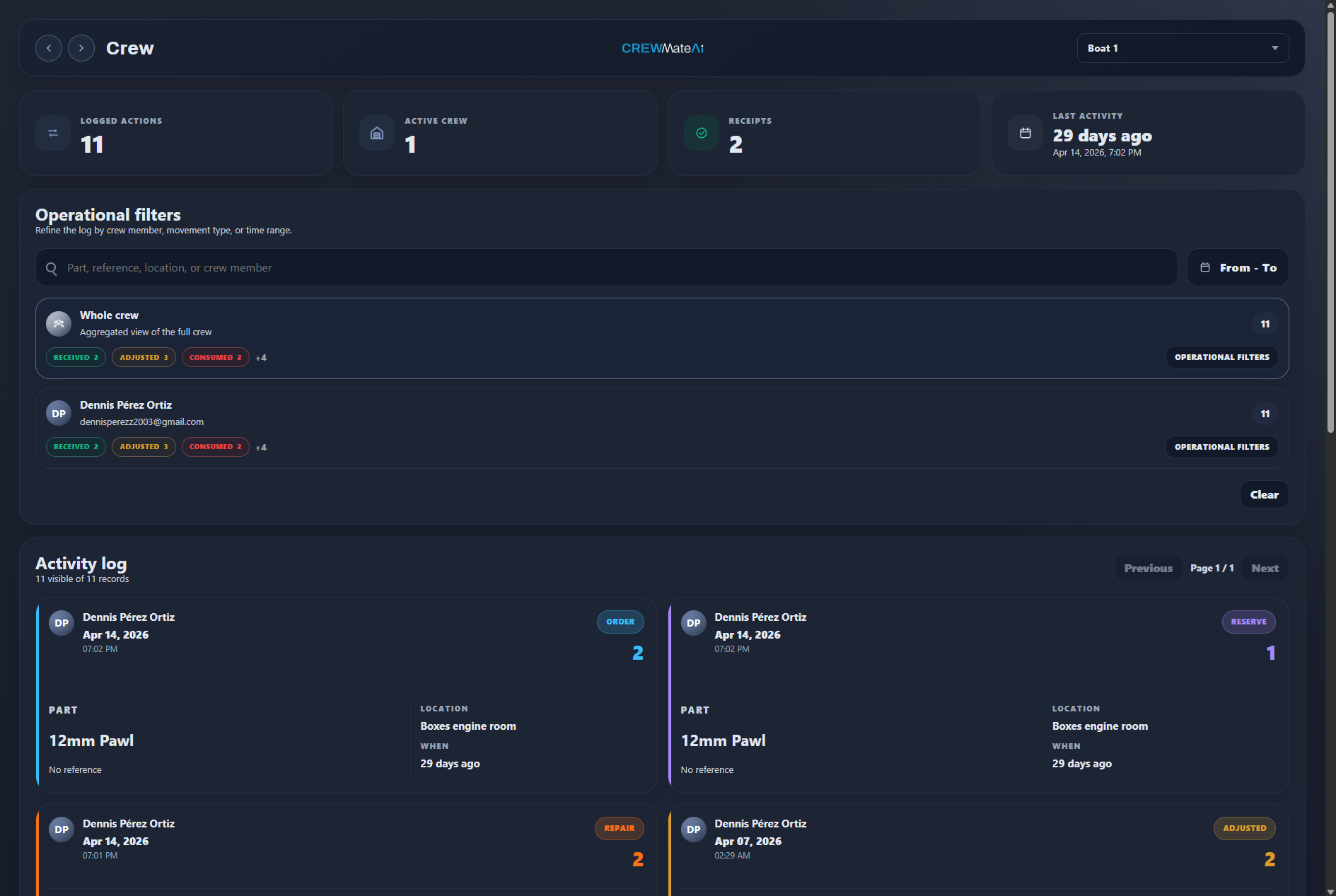Click the Receipts value 2
This screenshot has height=896, width=1336.
coord(736,145)
